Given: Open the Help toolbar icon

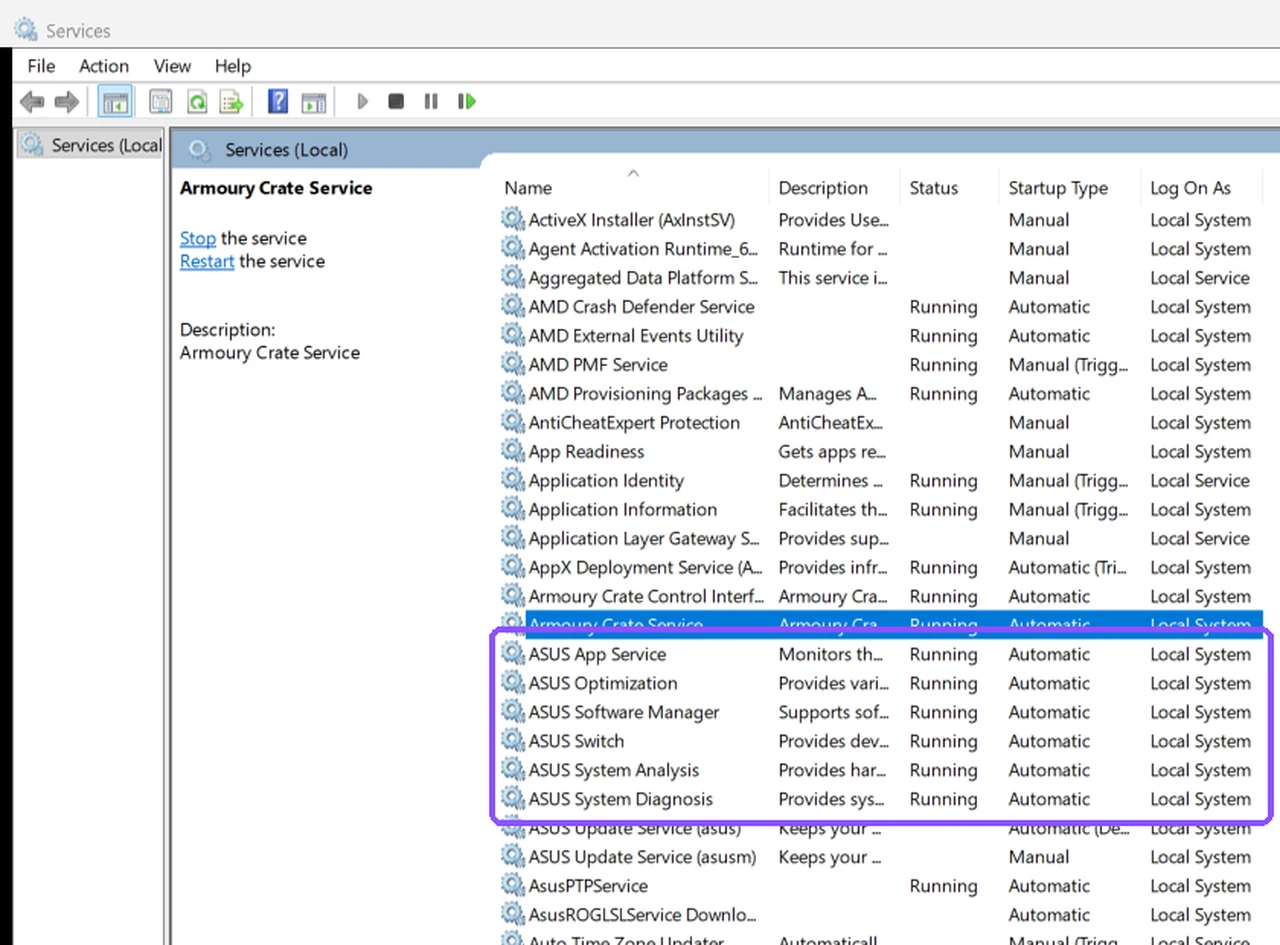Looking at the screenshot, I should click(278, 101).
